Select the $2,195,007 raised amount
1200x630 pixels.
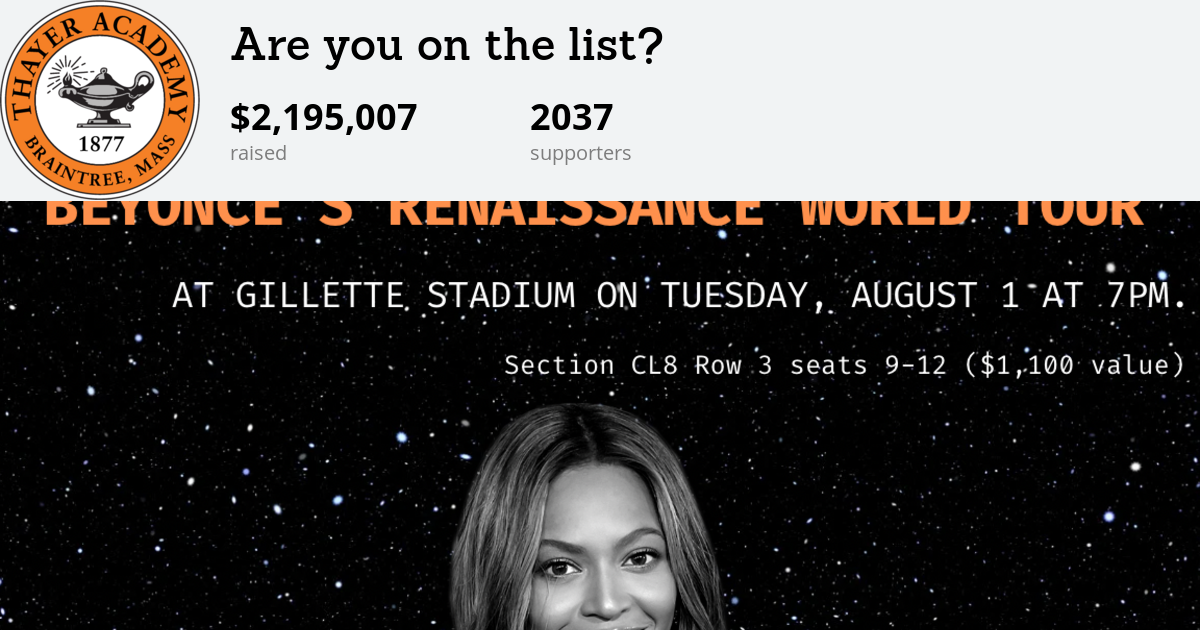tap(323, 118)
